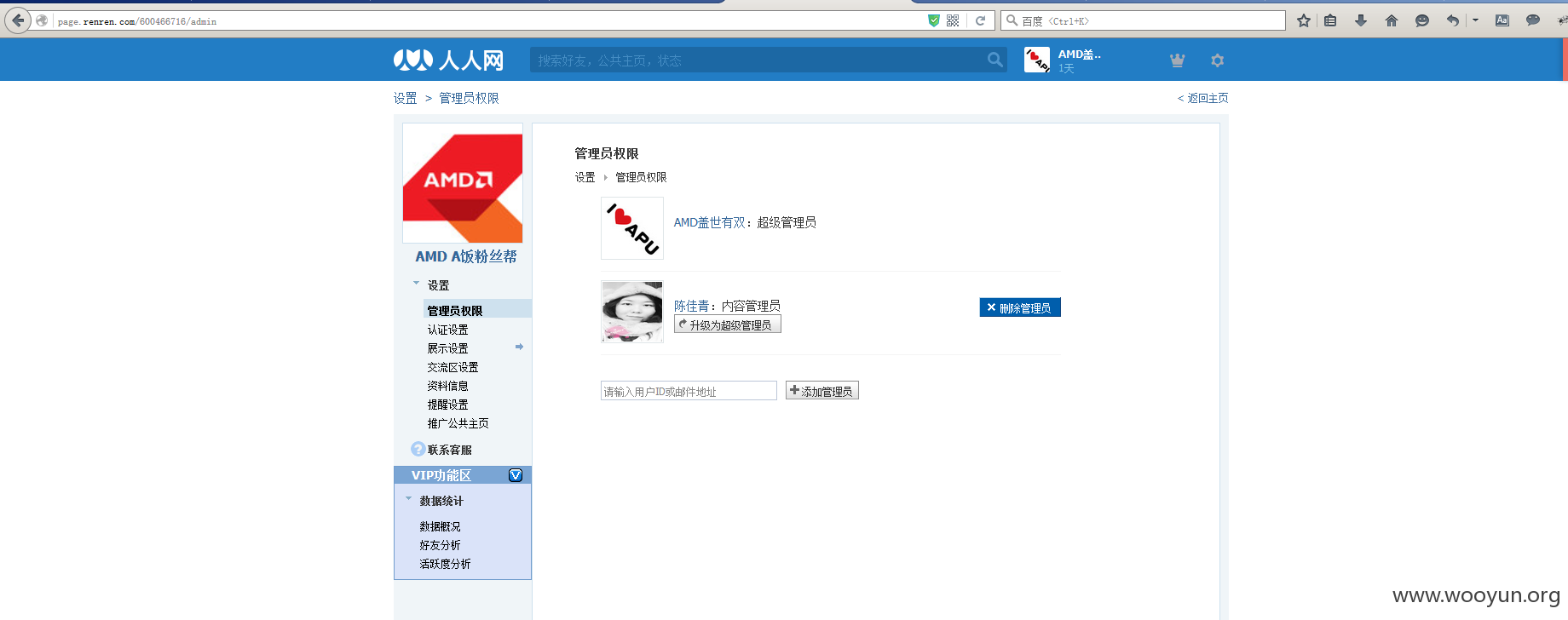Select 认证设置 in the sidebar

(447, 330)
